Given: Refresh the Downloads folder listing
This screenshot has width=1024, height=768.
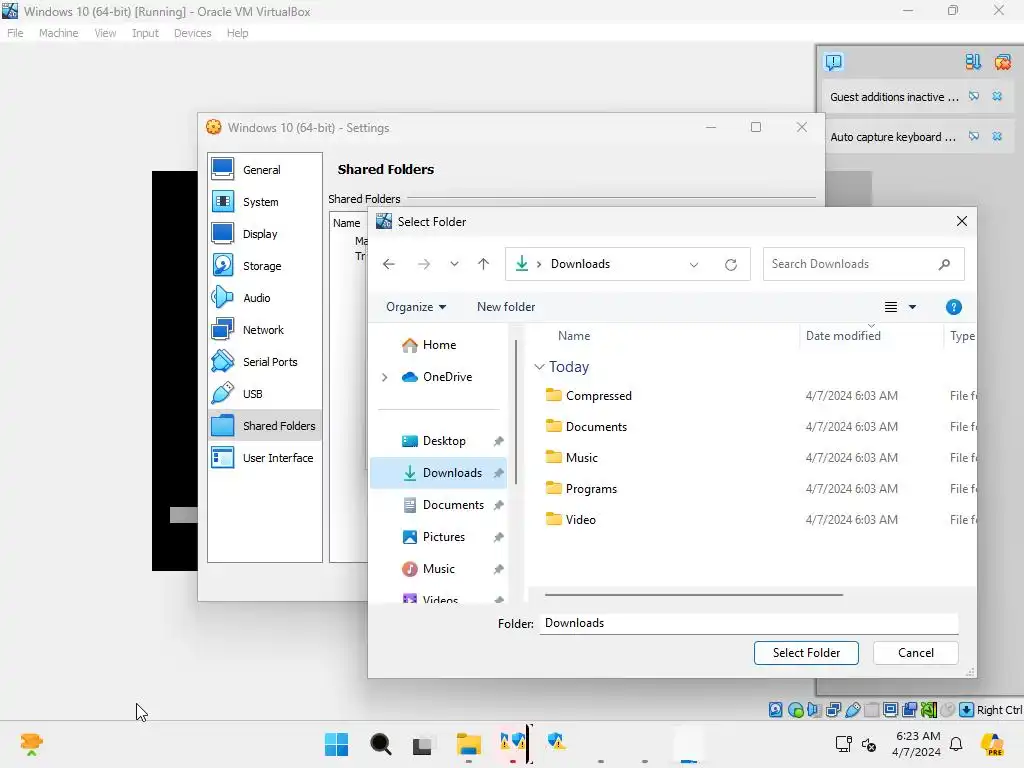Looking at the screenshot, I should [731, 264].
